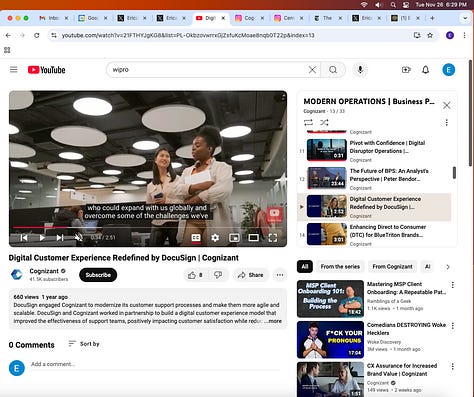The image size is (474, 397).
Task: Open Comedians DESTROYING Woke Hecklers video title
Action: [406, 329]
